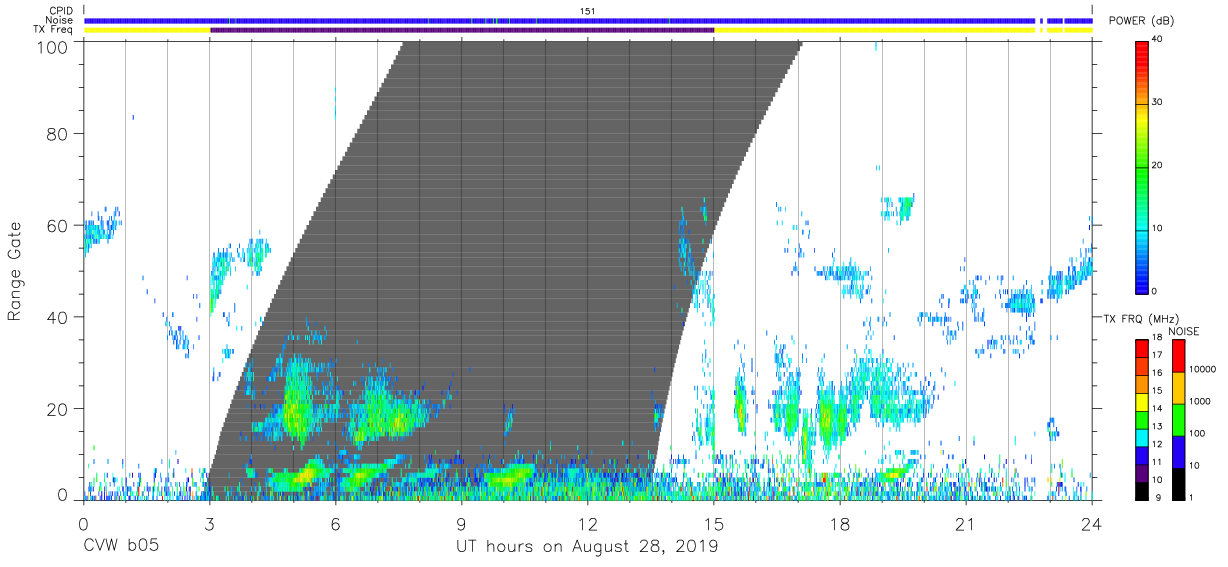The width and height of the screenshot is (1228, 567).
Task: Click the 20 label on the power colorbar
Action: coord(1158,166)
